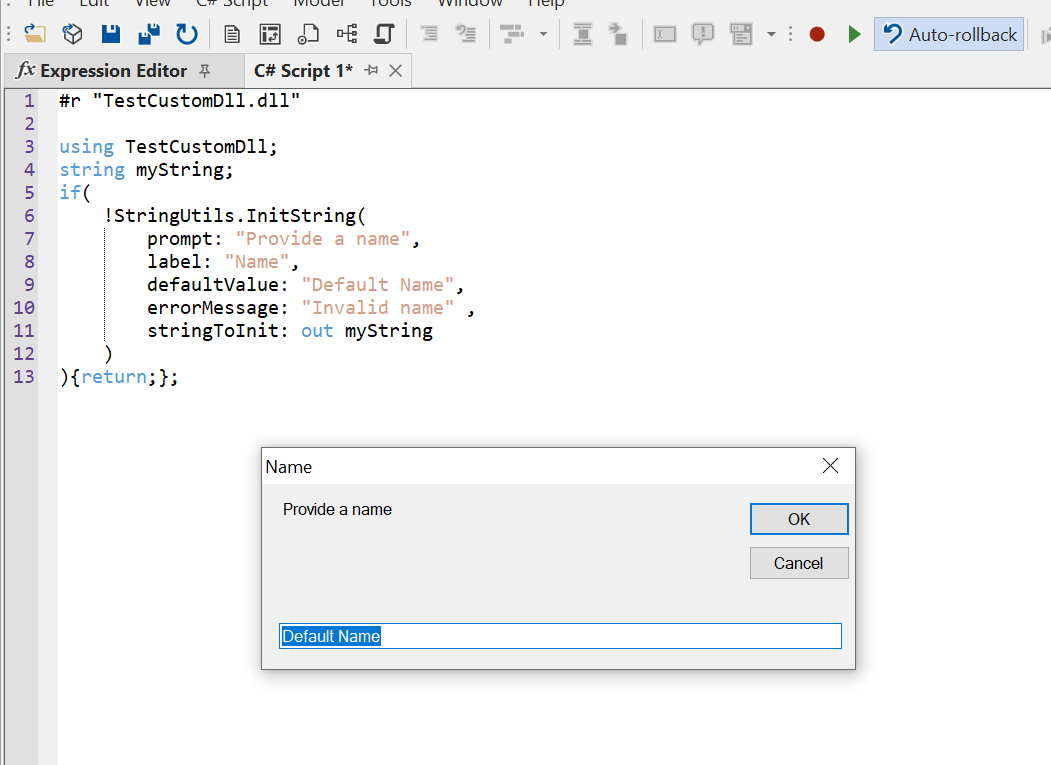Open the new document icon on the toolbar

pos(231,33)
